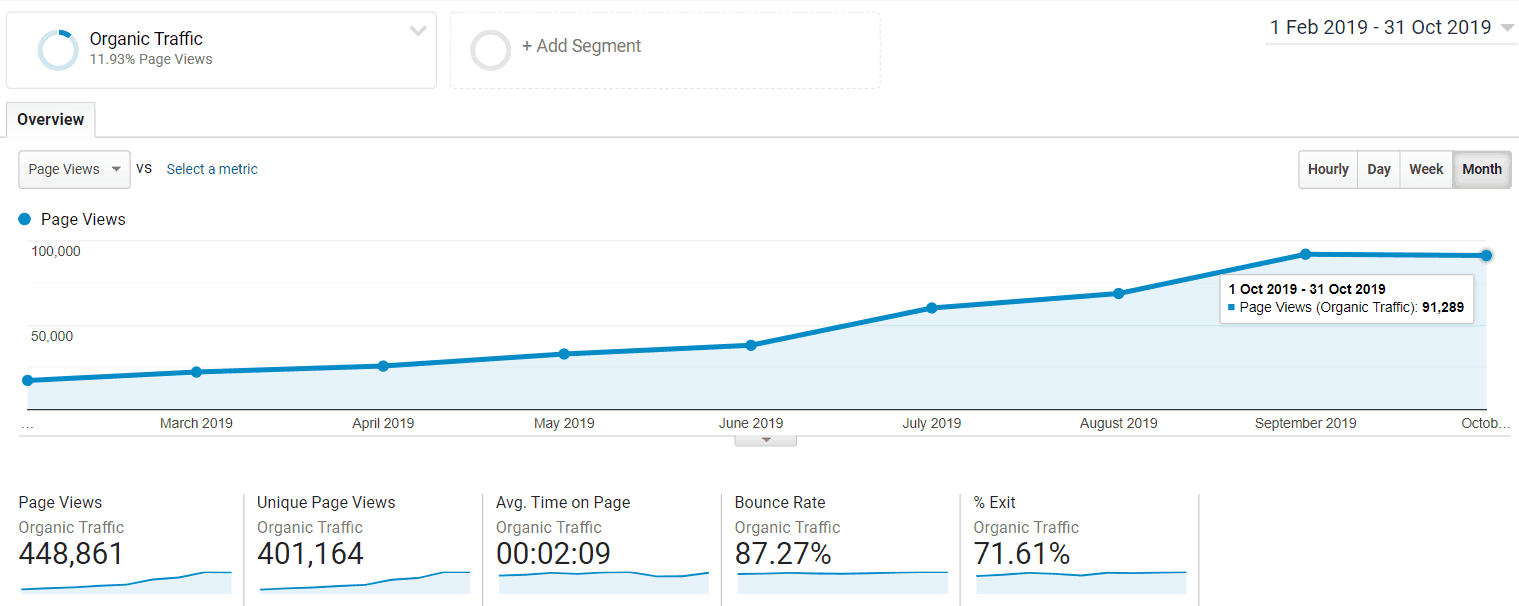Click the October 2019 data point on the chart
Screen dimensions: 1519x606
1487,256
